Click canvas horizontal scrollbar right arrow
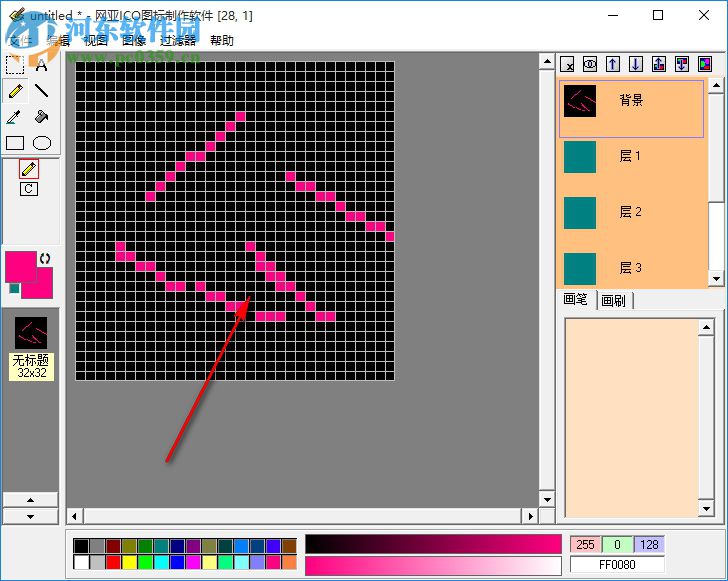This screenshot has height=581, width=728. coord(531,516)
